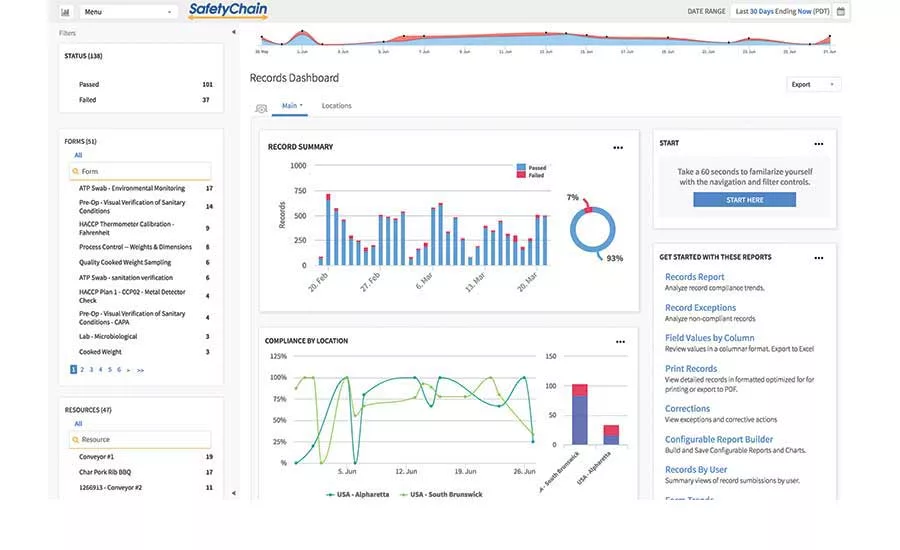This screenshot has width=900, height=550.
Task: Open Compliance by Location three-dot menu
Action: pyautogui.click(x=618, y=342)
